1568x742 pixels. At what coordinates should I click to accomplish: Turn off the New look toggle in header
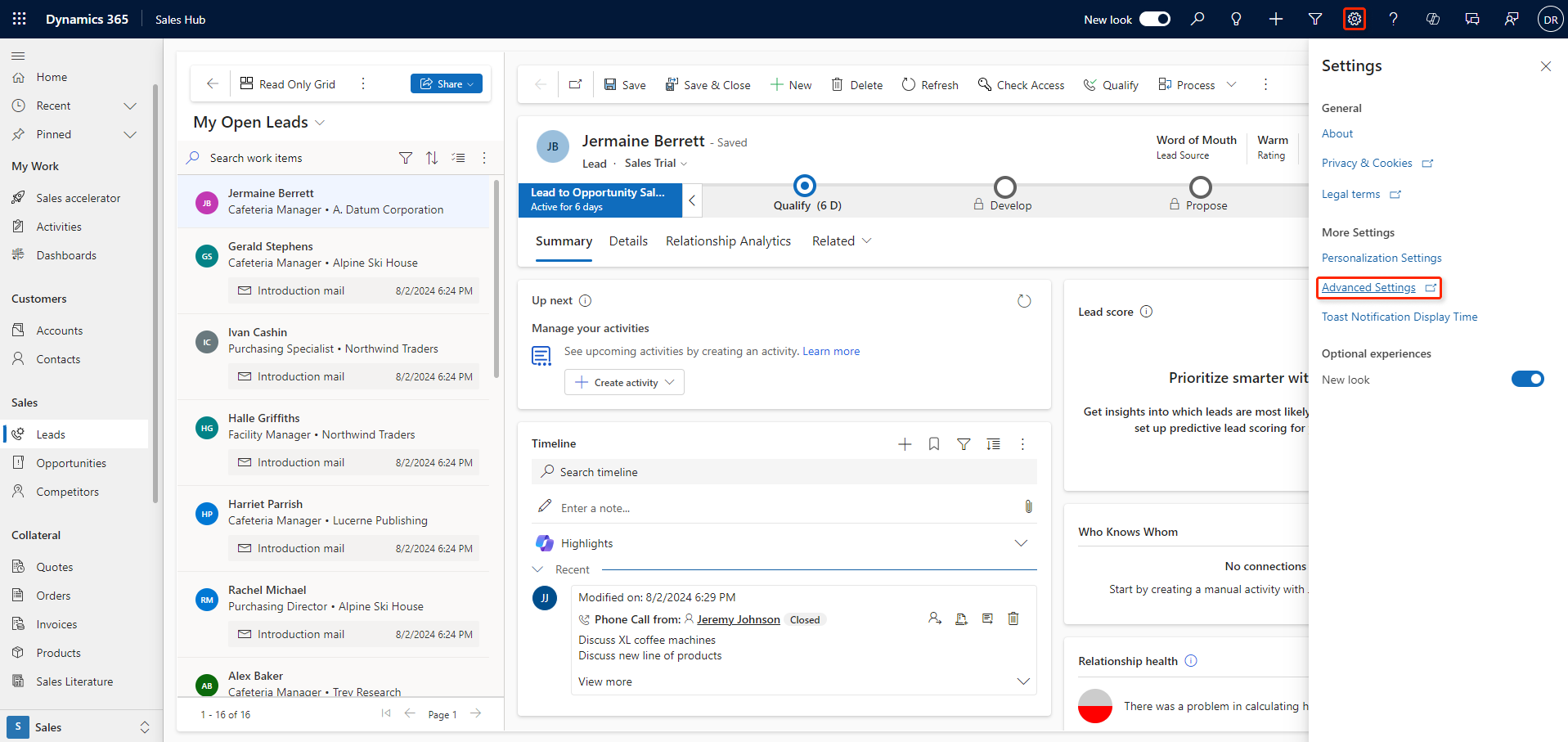(1155, 19)
